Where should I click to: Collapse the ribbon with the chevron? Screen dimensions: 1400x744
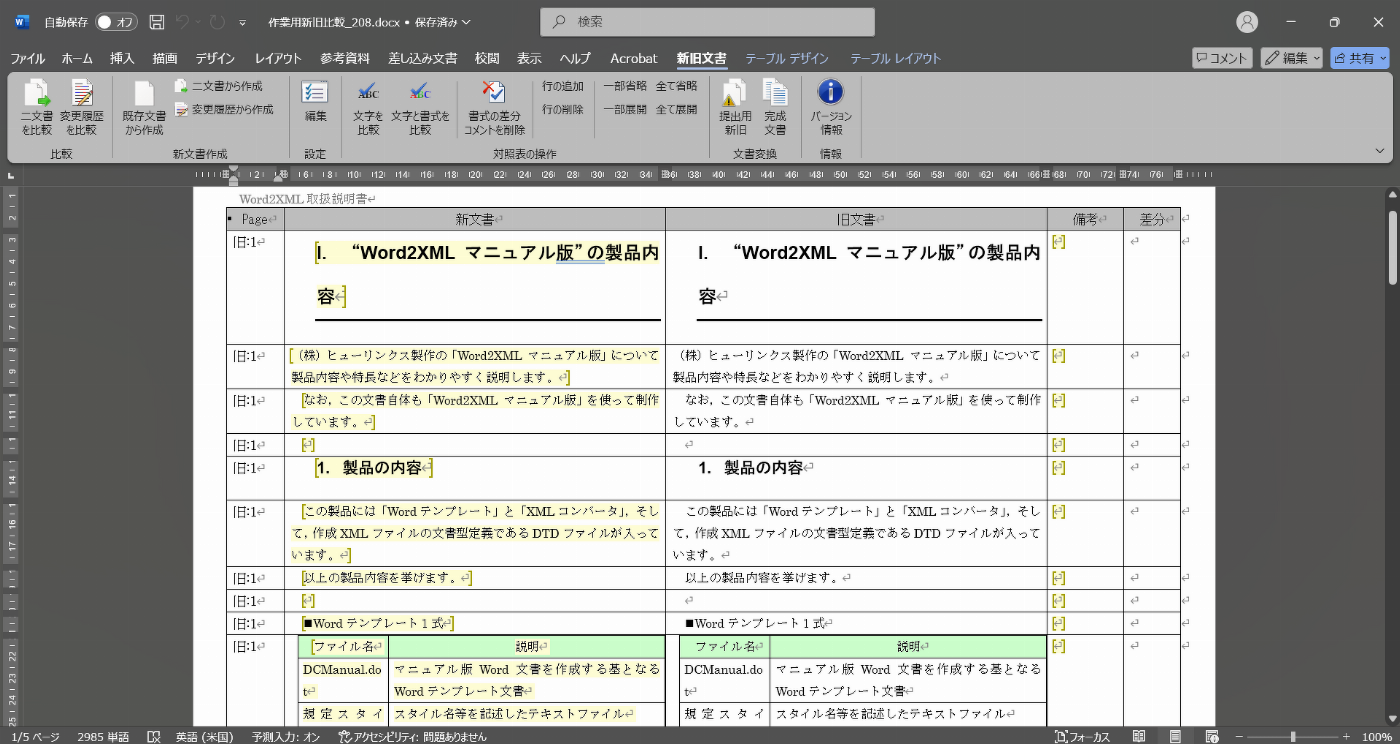click(1380, 151)
